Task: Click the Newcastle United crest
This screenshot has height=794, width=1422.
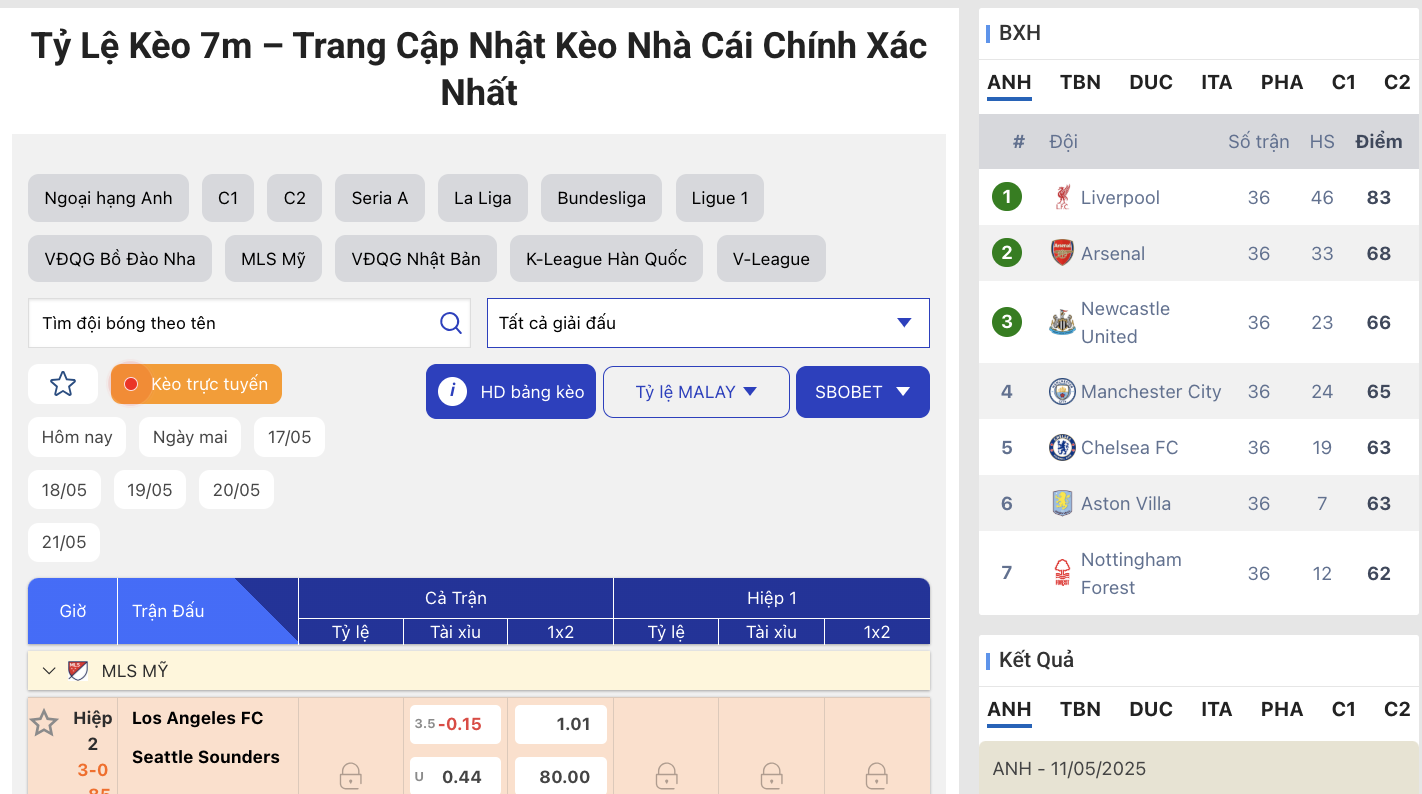Action: pos(1062,322)
